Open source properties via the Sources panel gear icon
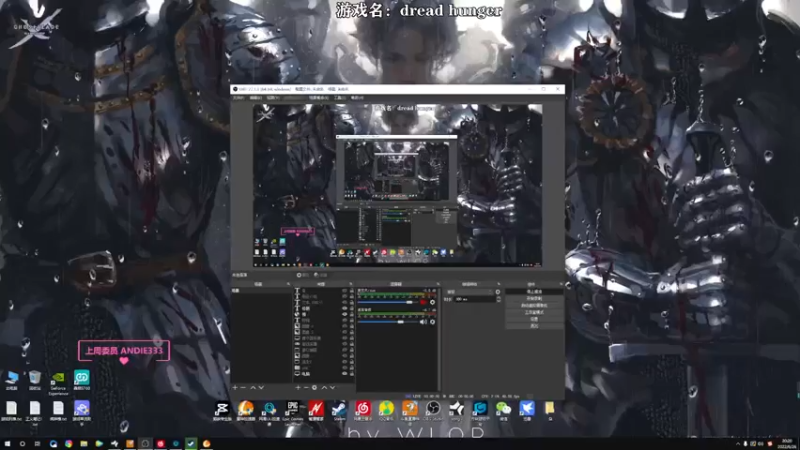Viewport: 800px width, 450px height. 314,388
